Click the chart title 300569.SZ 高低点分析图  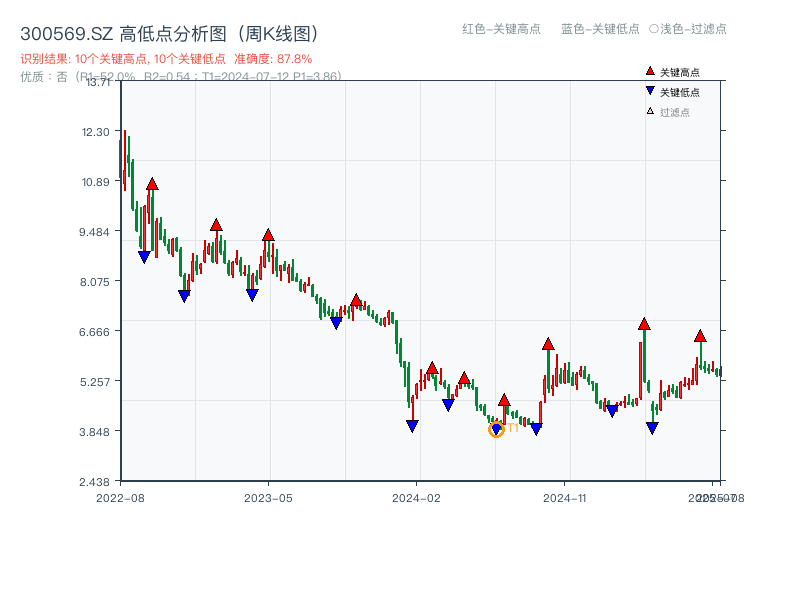170,33
